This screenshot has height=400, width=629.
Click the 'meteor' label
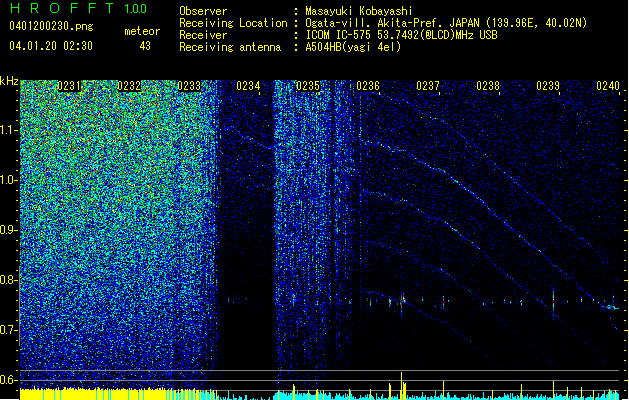click(142, 31)
